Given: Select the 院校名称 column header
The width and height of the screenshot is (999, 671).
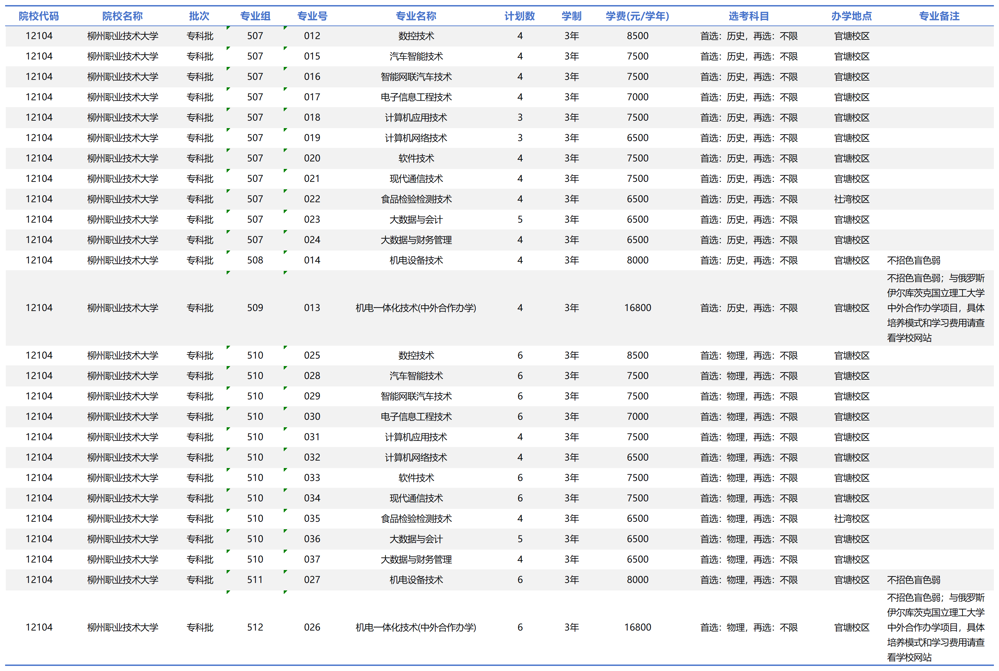Looking at the screenshot, I should [x=122, y=16].
